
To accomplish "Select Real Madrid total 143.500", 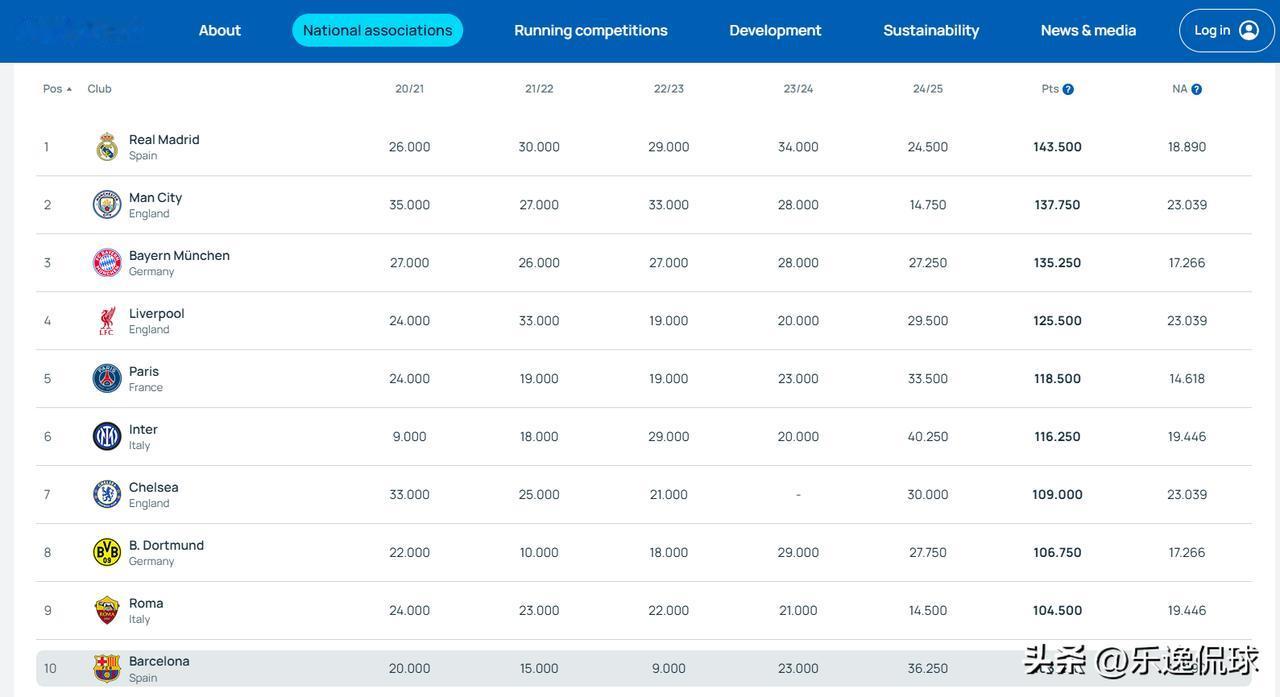I will pyautogui.click(x=1058, y=147).
